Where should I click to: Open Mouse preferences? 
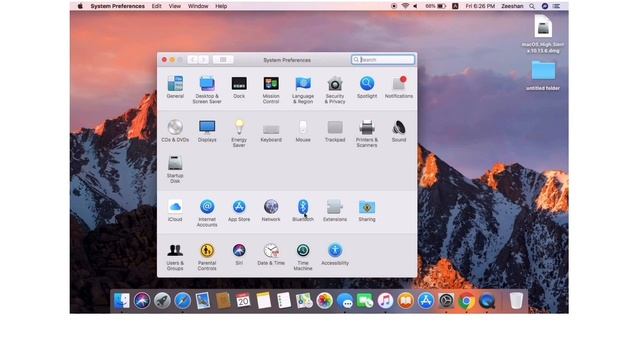pyautogui.click(x=303, y=131)
